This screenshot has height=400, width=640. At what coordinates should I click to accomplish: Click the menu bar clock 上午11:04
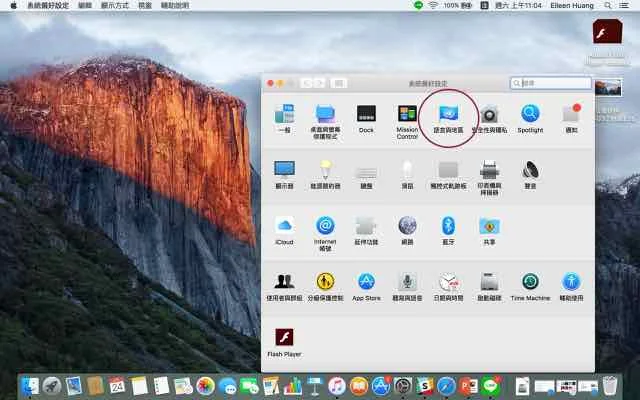pos(518,5)
